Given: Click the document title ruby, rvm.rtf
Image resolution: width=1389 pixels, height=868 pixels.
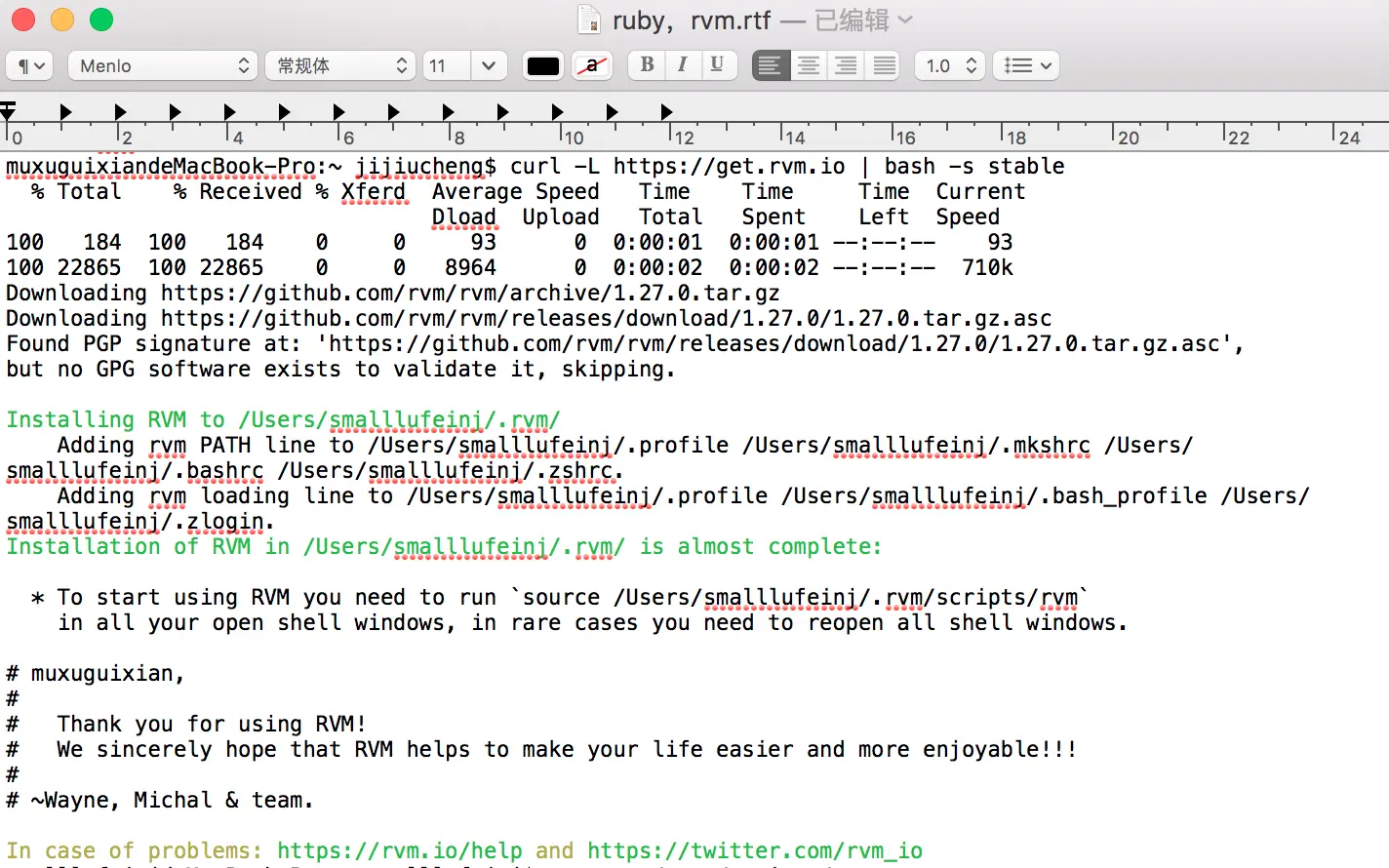Looking at the screenshot, I should [x=692, y=20].
